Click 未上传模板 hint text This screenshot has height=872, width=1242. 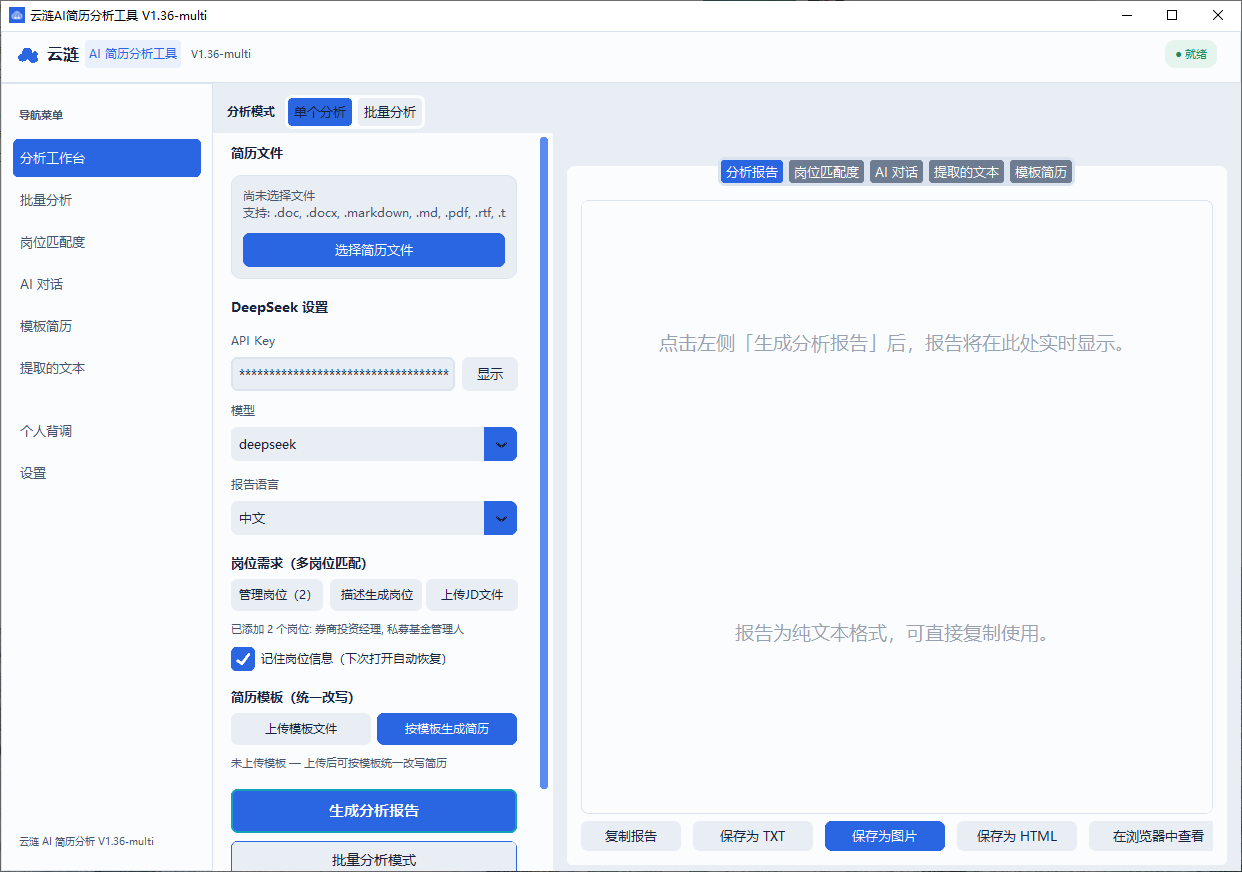[339, 763]
